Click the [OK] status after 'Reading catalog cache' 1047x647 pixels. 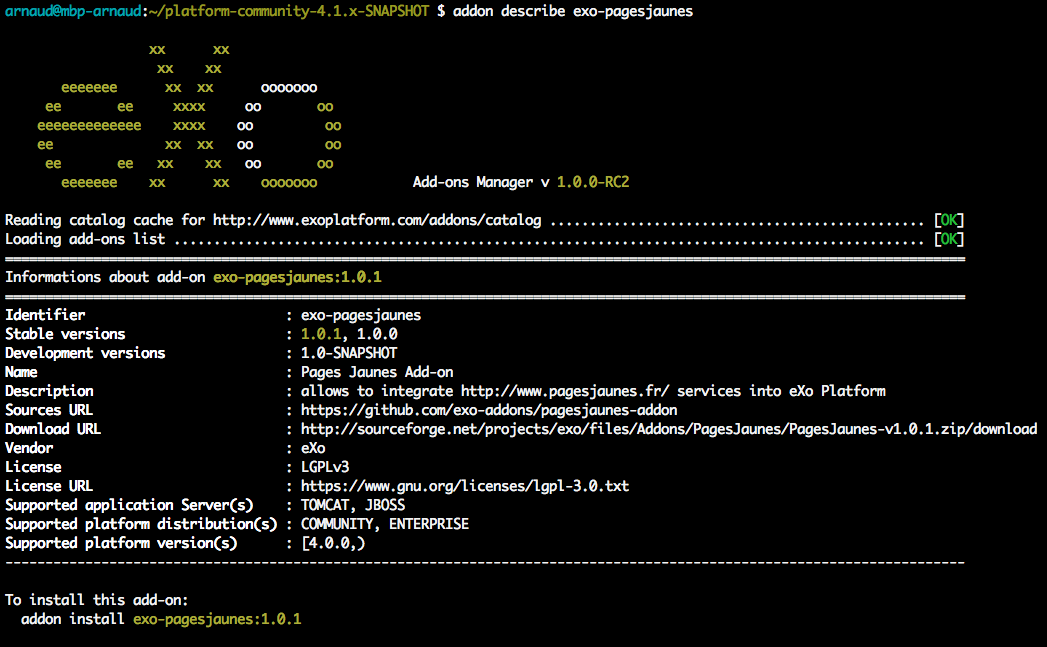pos(949,220)
